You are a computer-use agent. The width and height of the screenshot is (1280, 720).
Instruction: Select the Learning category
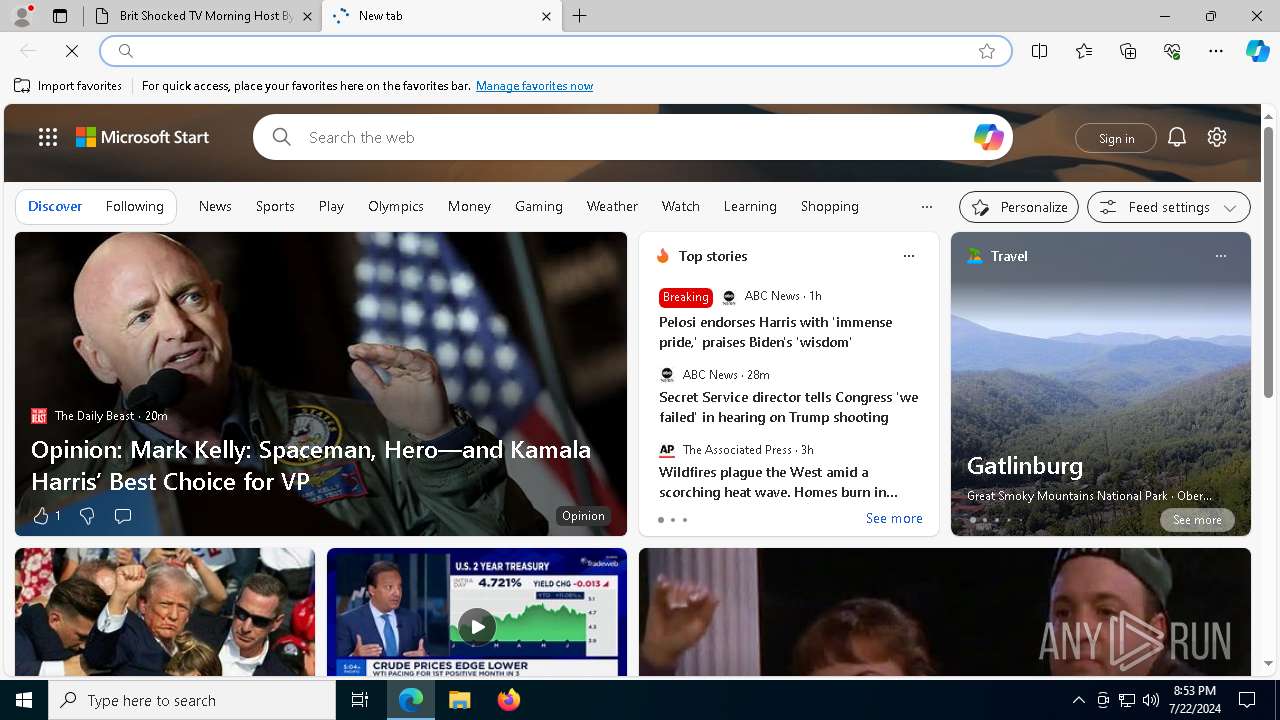750,206
